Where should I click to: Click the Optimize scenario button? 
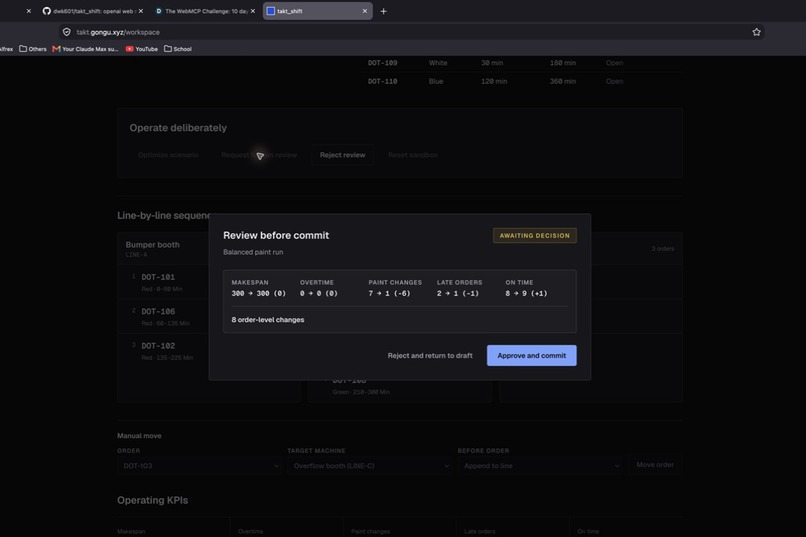(x=168, y=155)
